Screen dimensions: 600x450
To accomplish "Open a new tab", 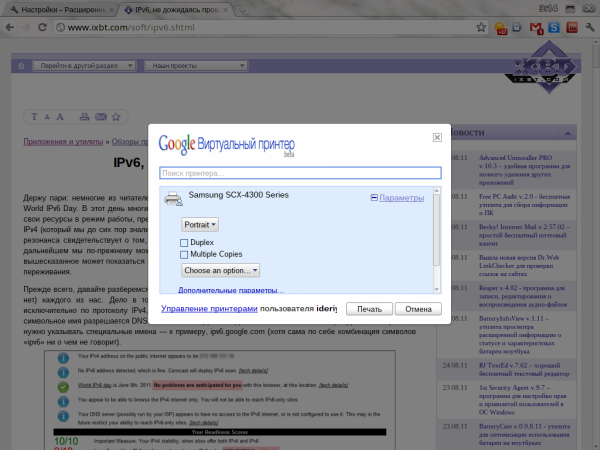I will click(242, 10).
